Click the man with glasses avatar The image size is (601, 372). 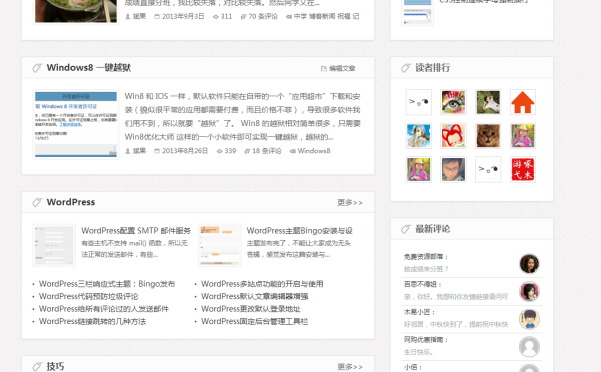coord(453,169)
